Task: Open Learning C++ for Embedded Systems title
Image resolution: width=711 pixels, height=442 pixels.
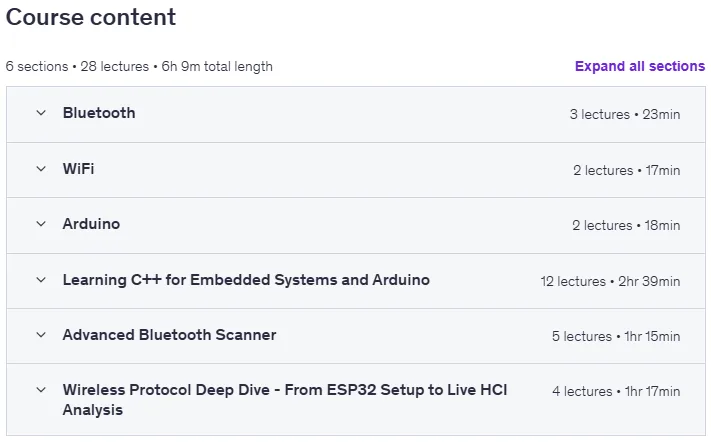Action: coord(246,280)
